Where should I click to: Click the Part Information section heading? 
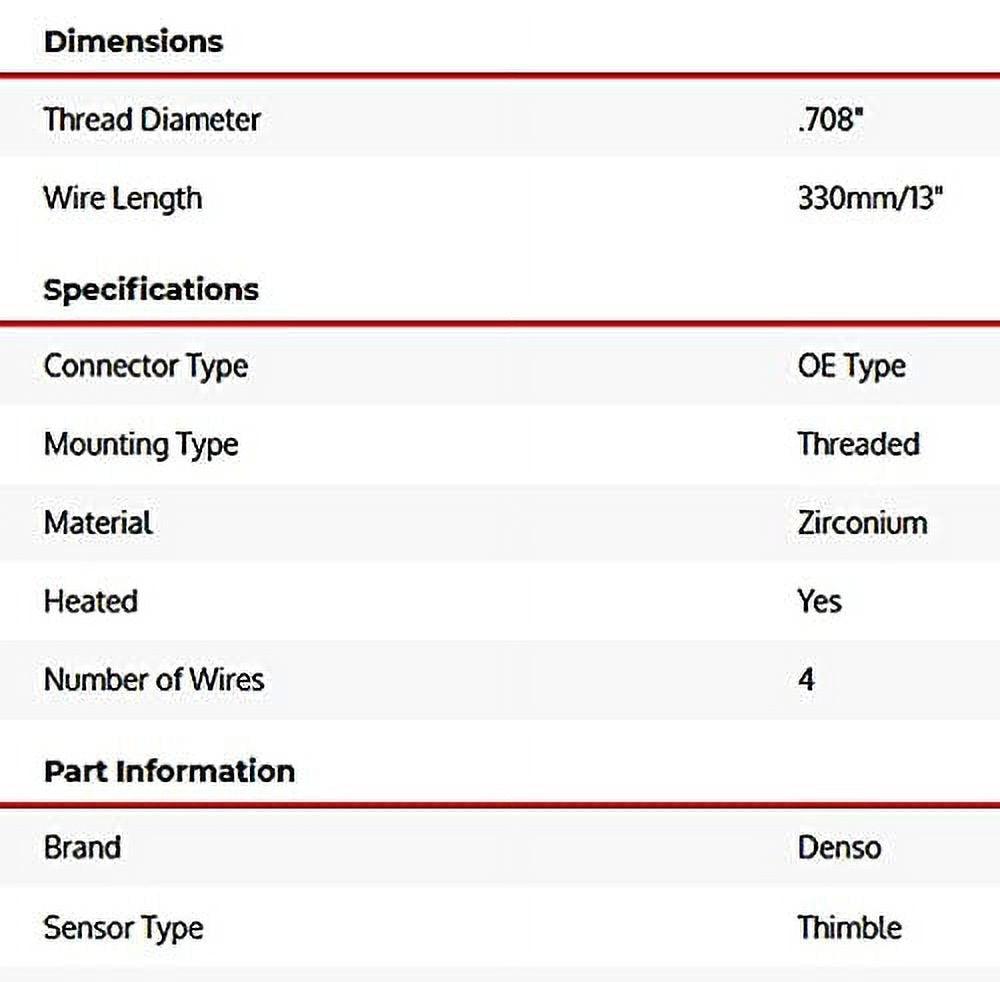(x=169, y=771)
